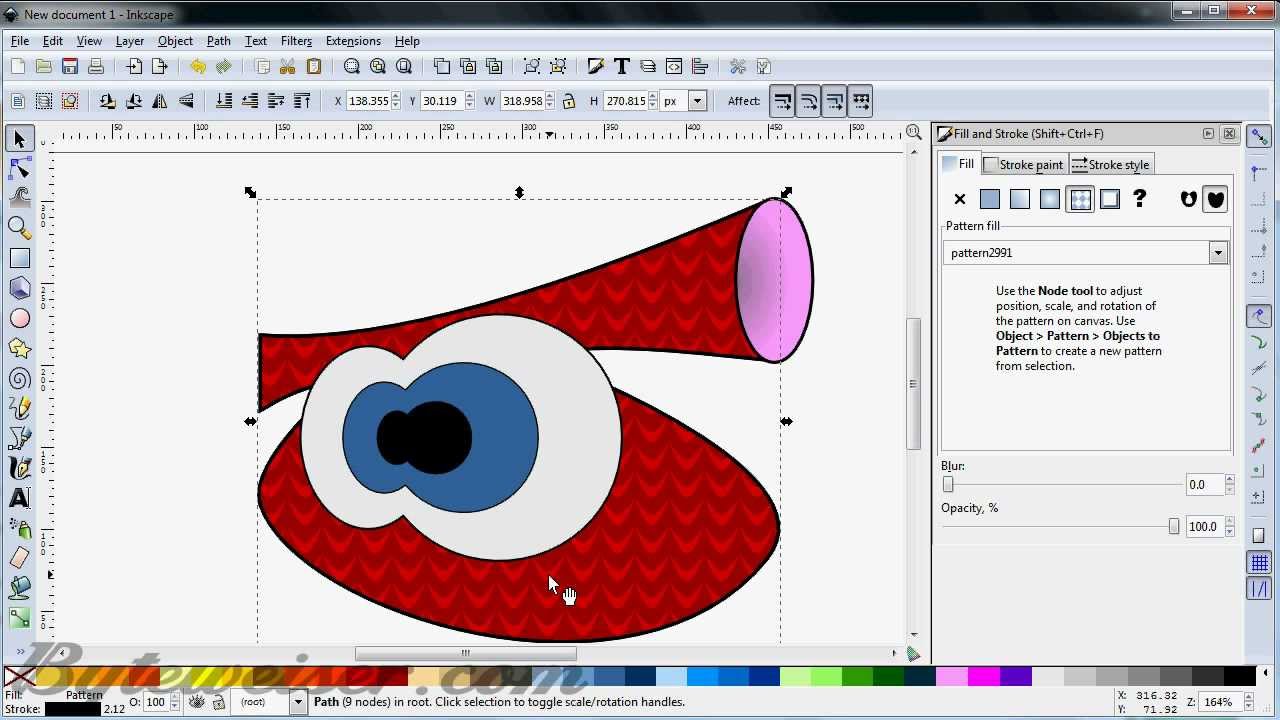1280x720 pixels.
Task: Open the Path menu
Action: click(219, 41)
